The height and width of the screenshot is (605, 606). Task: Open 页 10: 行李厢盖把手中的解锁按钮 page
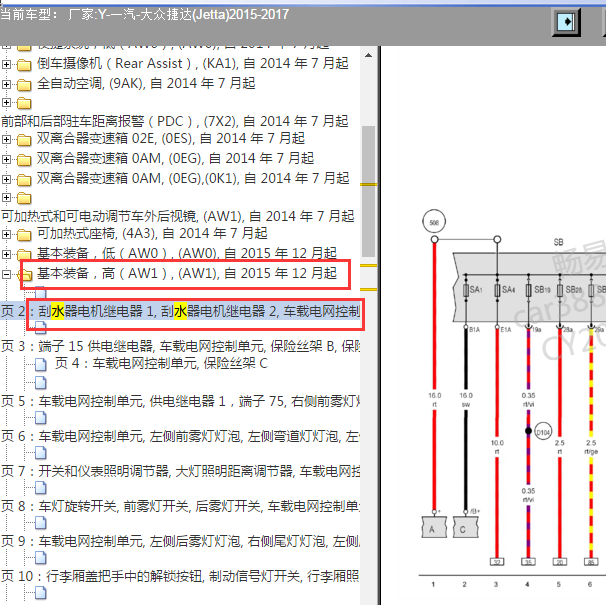[x=180, y=576]
